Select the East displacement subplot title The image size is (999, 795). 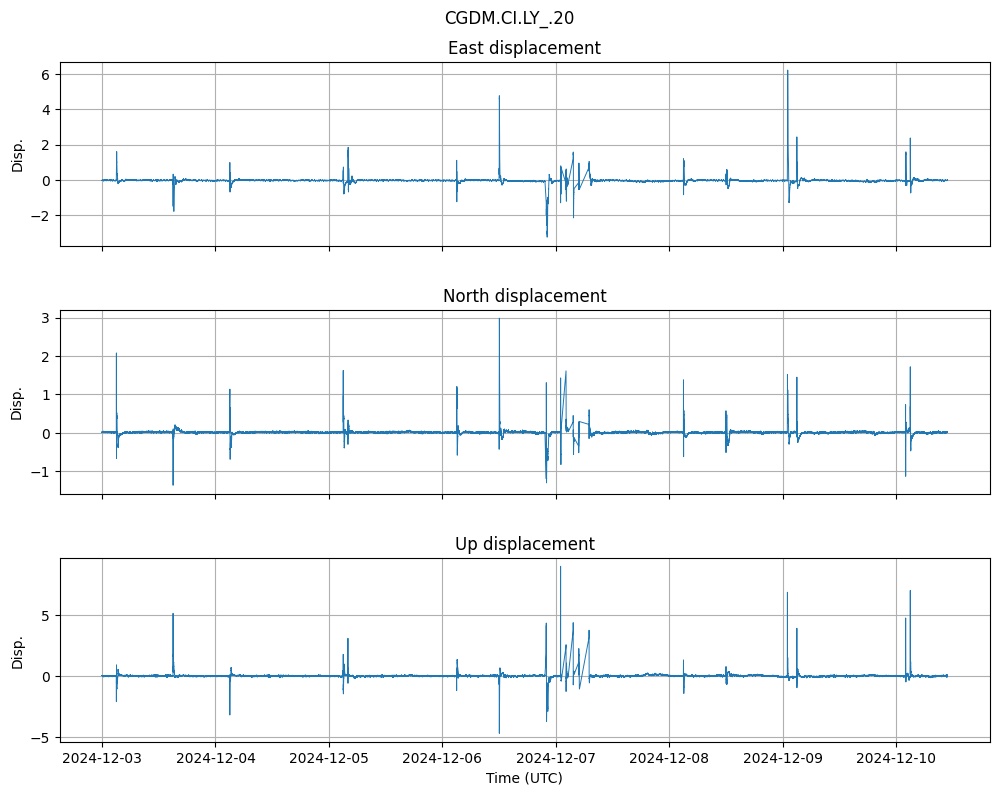tap(524, 48)
